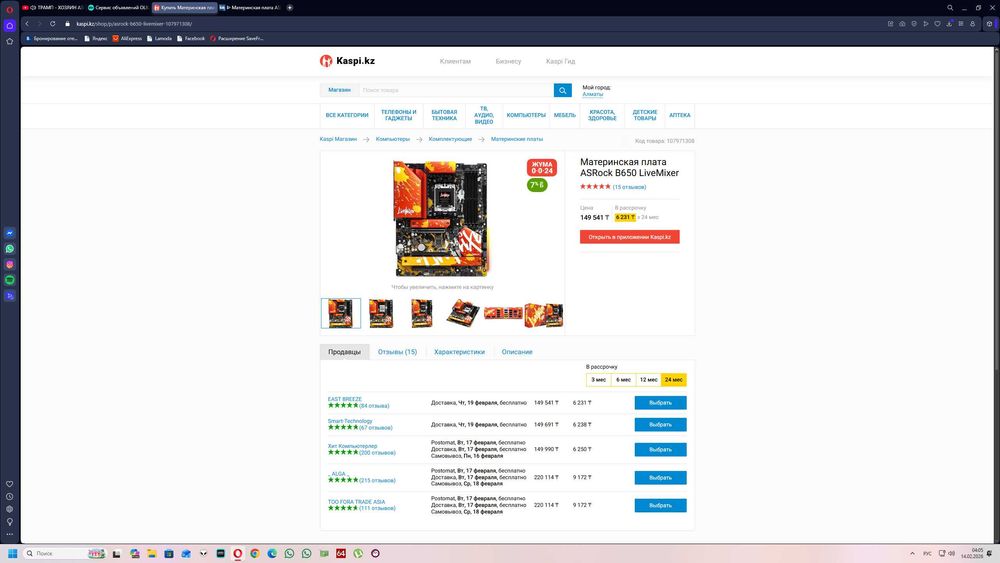Open uTorrent from the taskbar
The width and height of the screenshot is (1000, 563).
click(358, 553)
